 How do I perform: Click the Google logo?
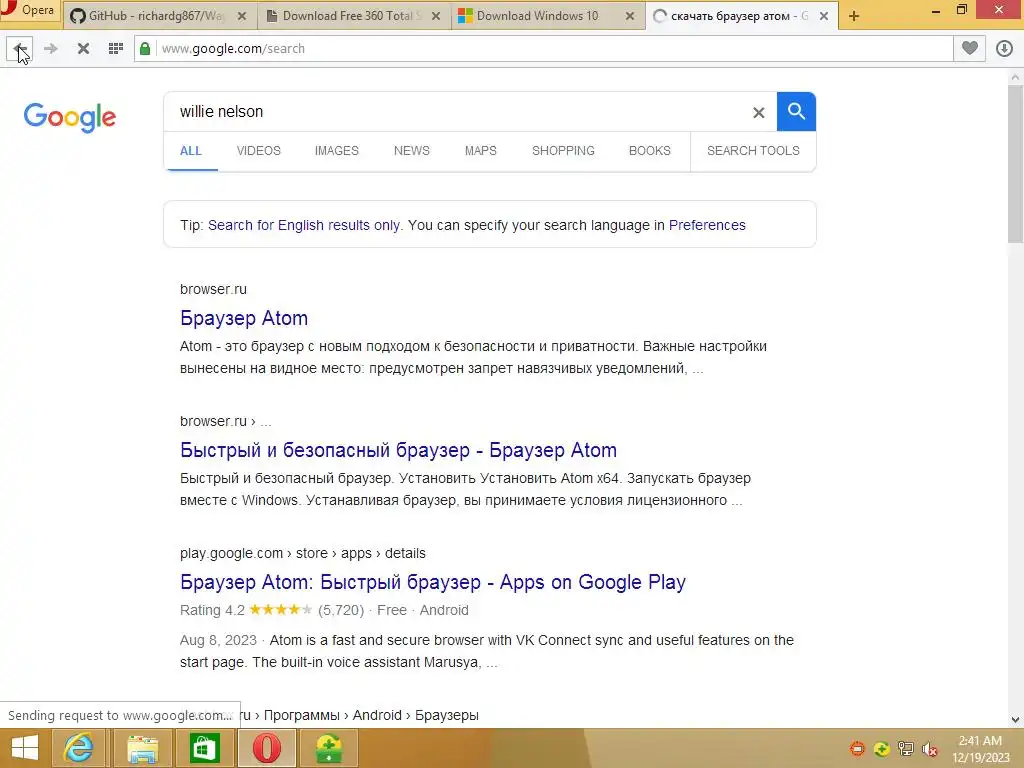[70, 118]
